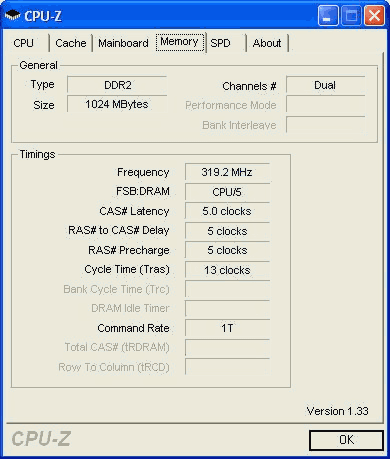Go to the About tab

(x=267, y=43)
